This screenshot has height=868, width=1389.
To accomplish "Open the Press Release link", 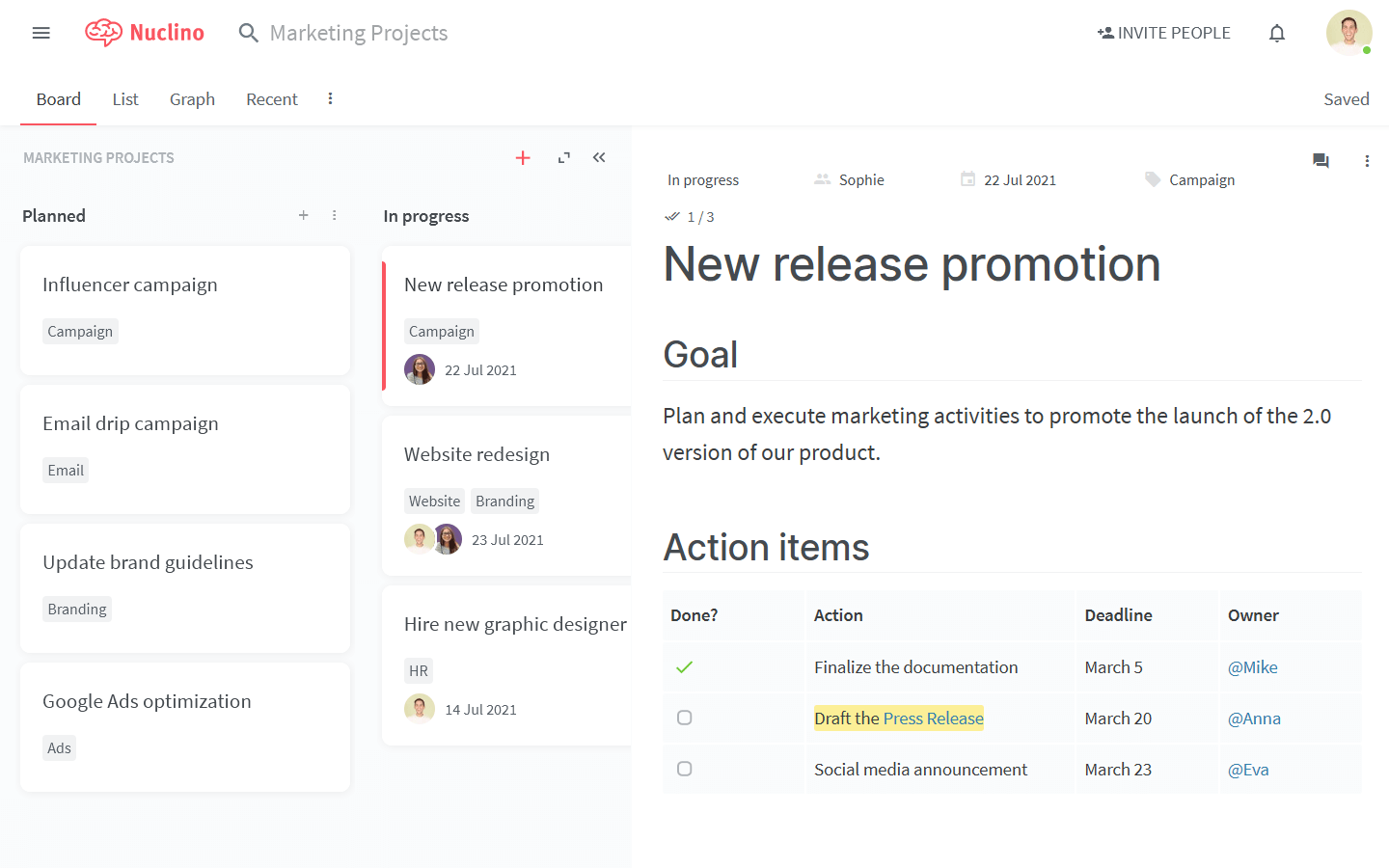I will pyautogui.click(x=933, y=719).
